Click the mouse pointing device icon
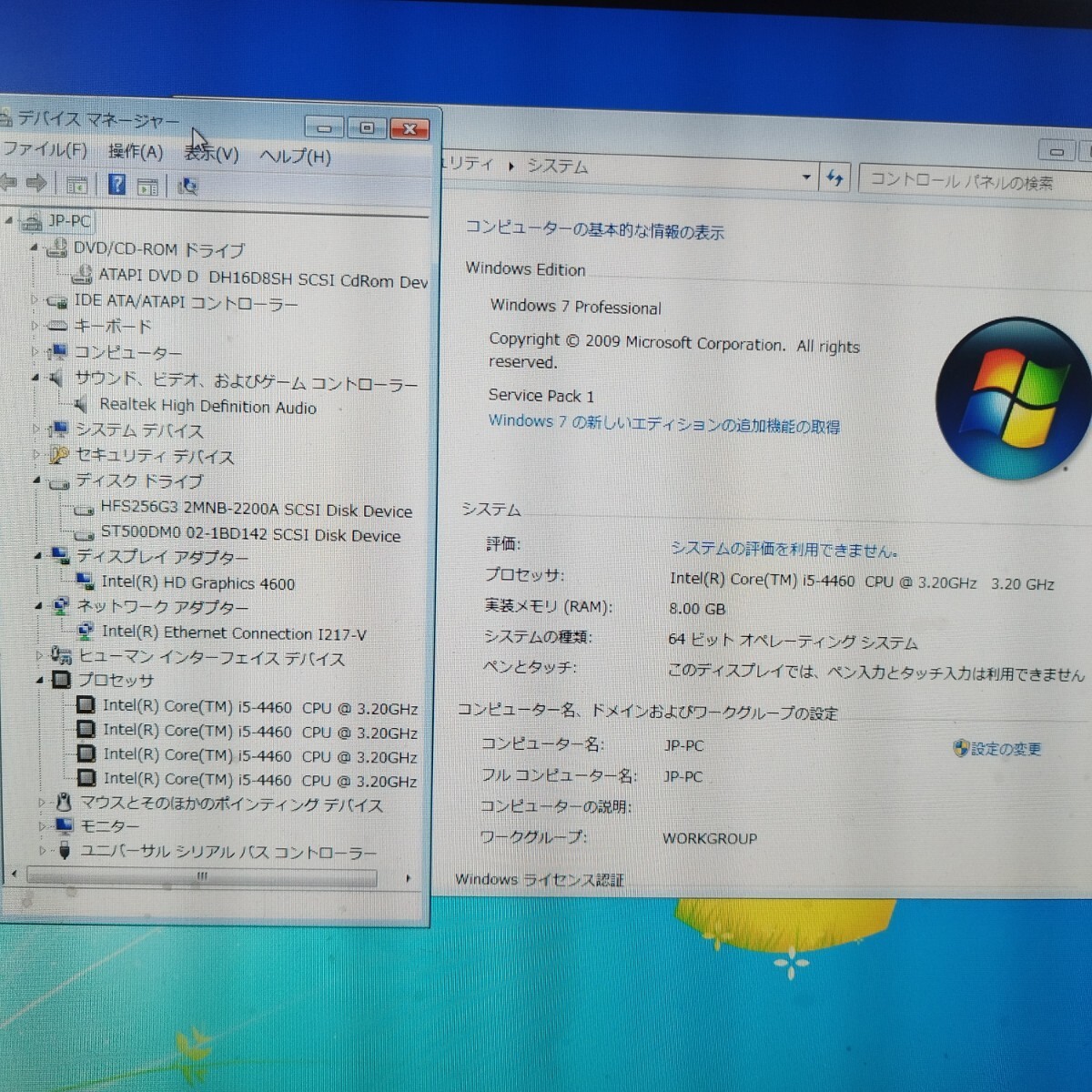 click(x=64, y=803)
